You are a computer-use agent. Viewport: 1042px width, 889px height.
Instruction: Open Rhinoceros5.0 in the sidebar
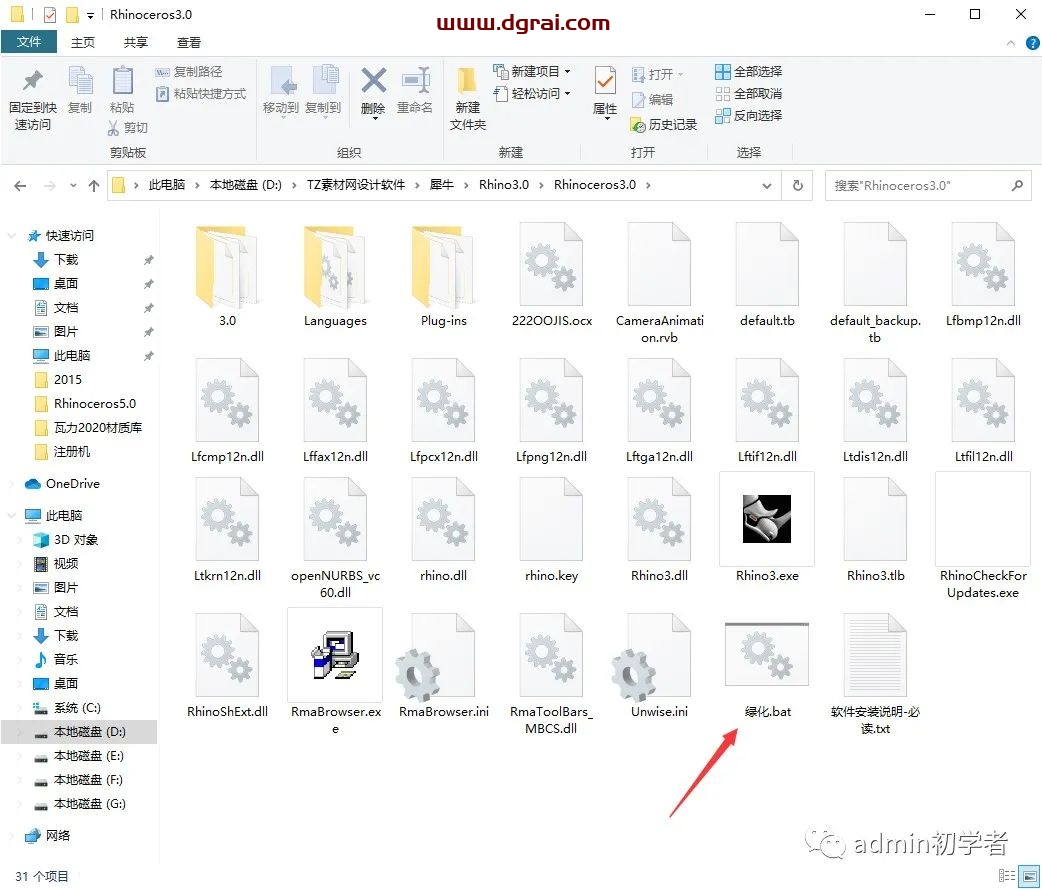tap(94, 403)
